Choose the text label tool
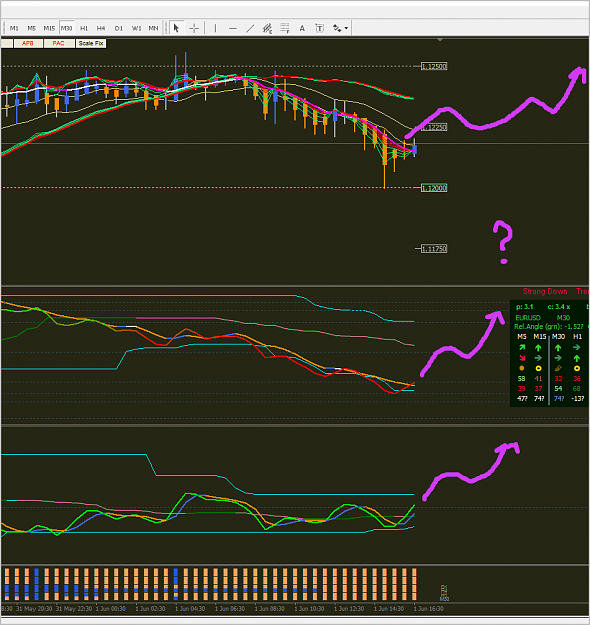Screen dimensions: 590x625 point(319,28)
